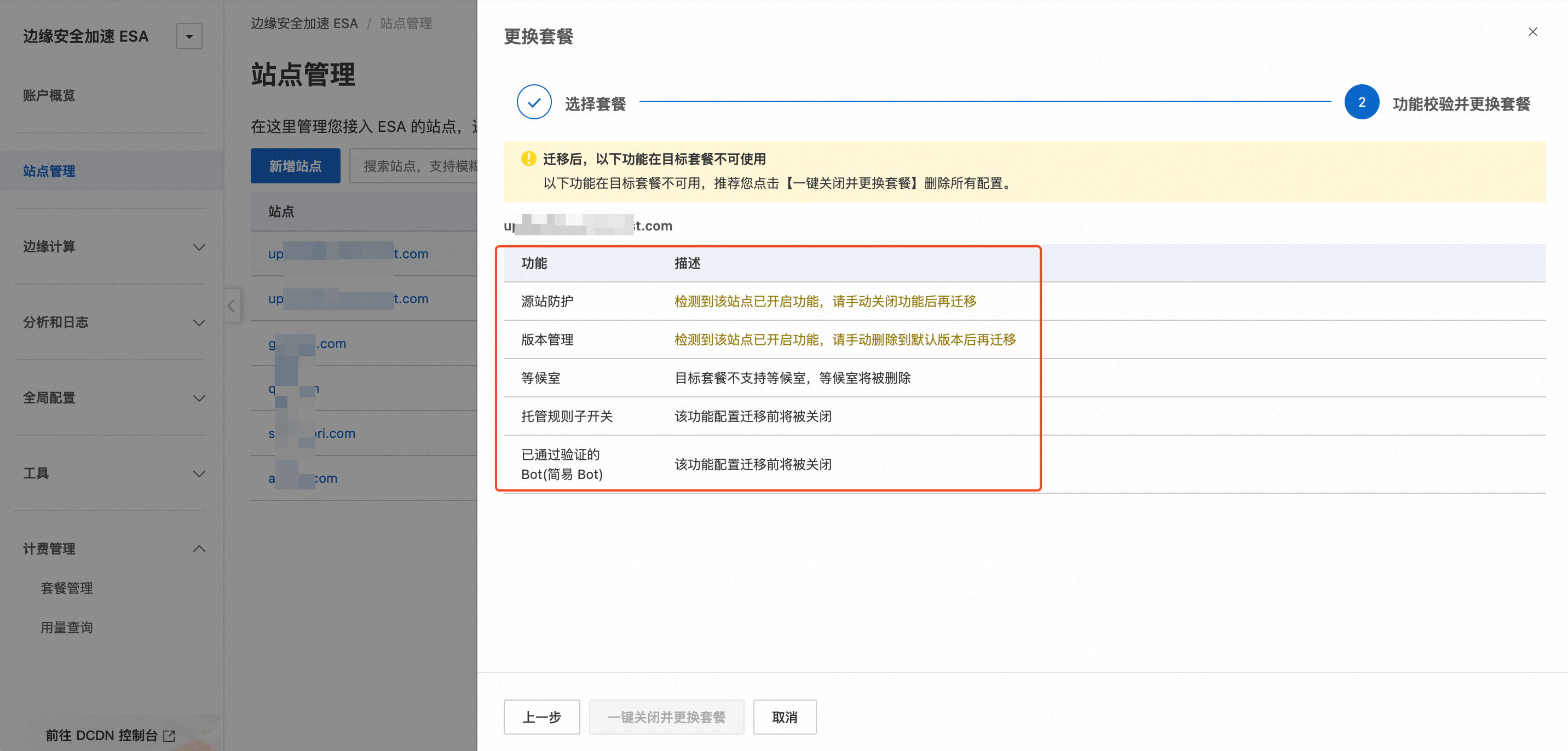Click the completed 选择套餐 step checkmark

tap(534, 102)
